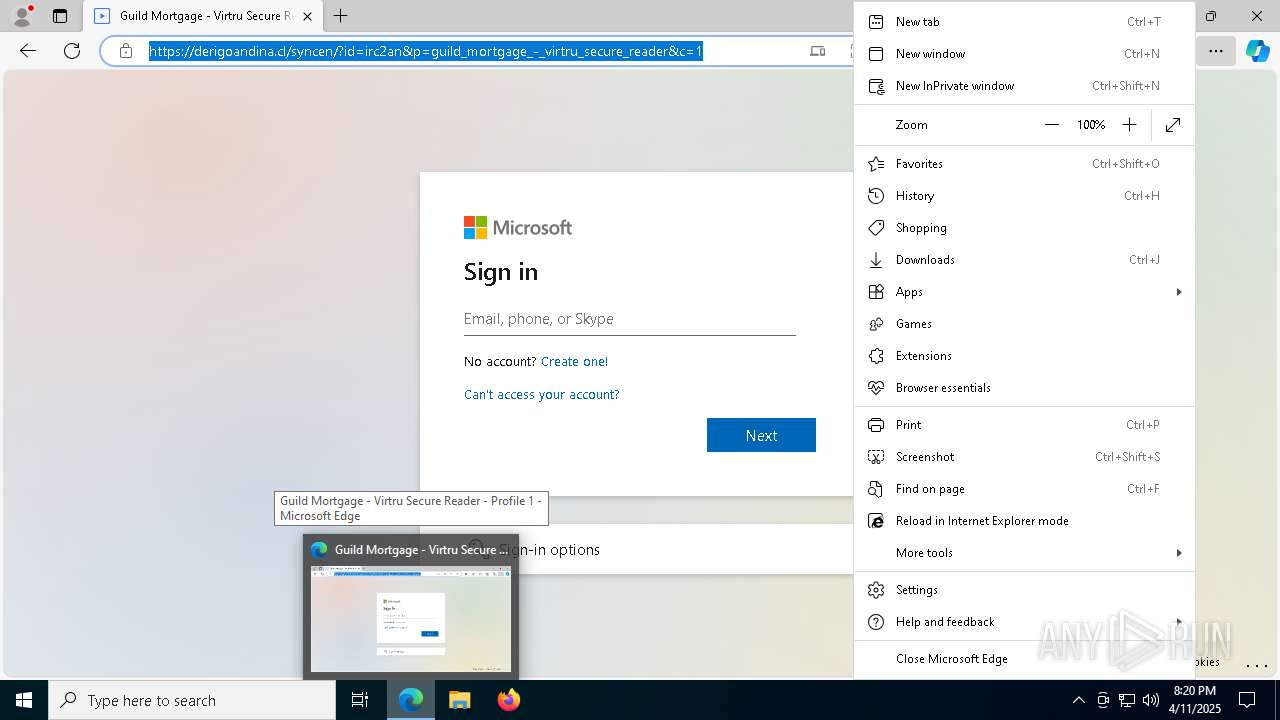Viewport: 1280px width, 720px height.
Task: Choose New tab from the menu
Action: (x=1024, y=22)
